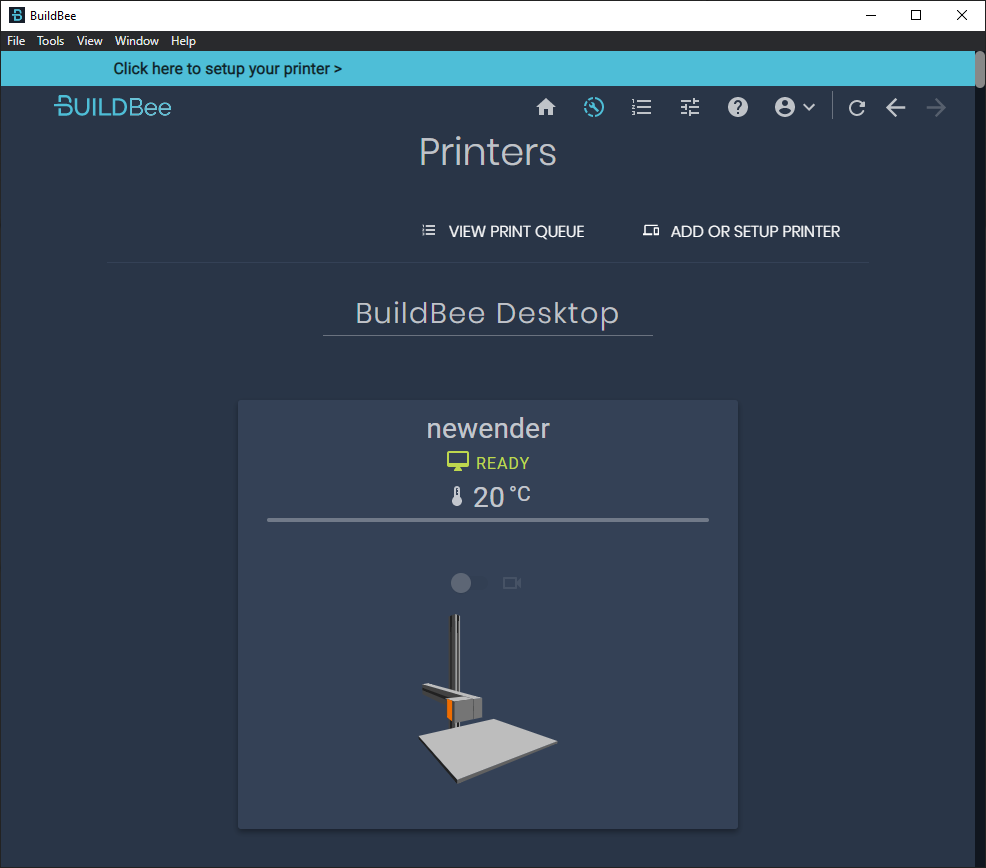This screenshot has height=868, width=986.
Task: Minimize the BuildBee window
Action: pyautogui.click(x=871, y=15)
